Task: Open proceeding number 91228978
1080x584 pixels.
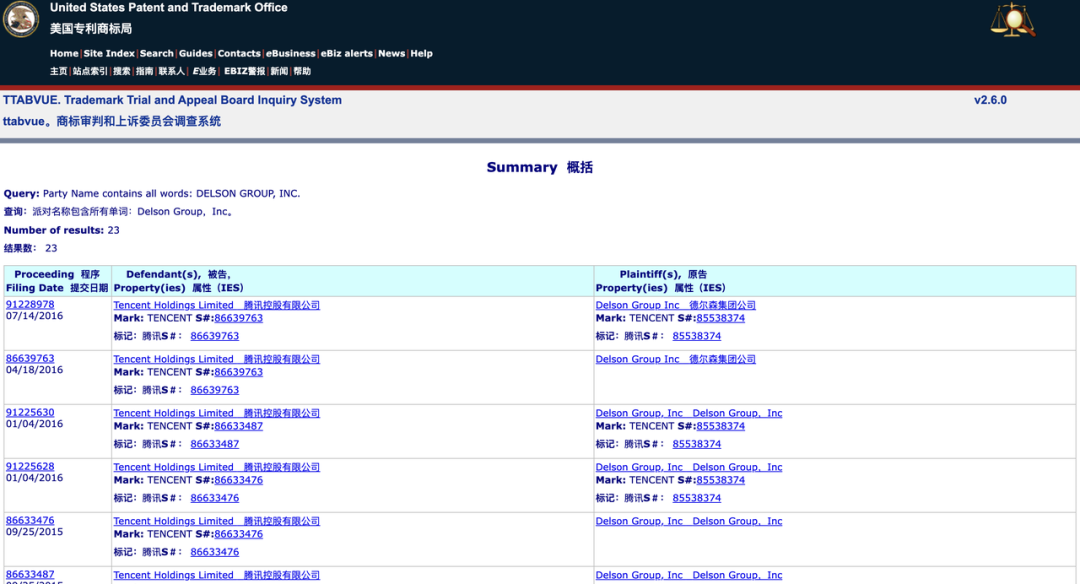Action: pos(30,304)
